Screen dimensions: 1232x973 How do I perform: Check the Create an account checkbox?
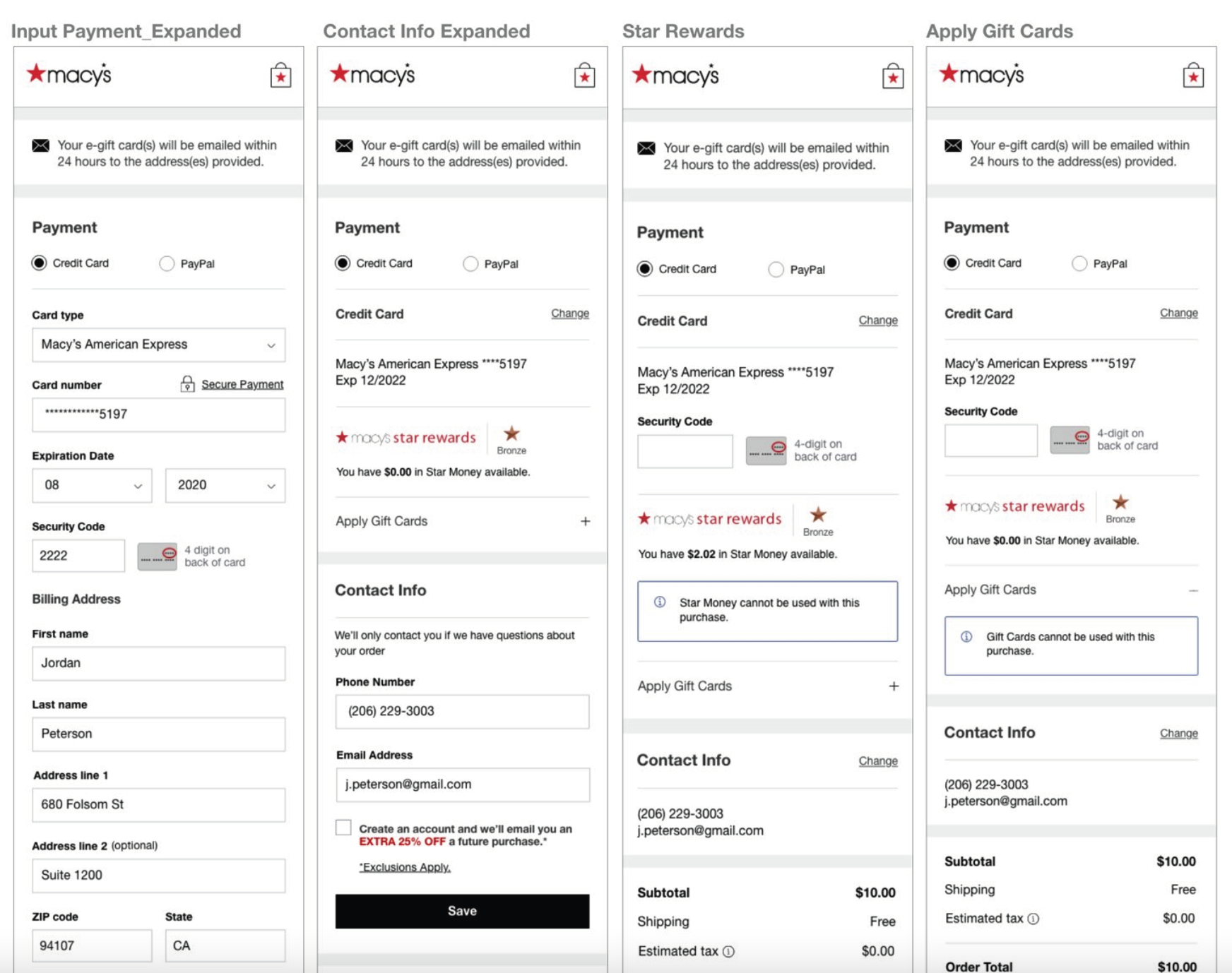click(343, 828)
